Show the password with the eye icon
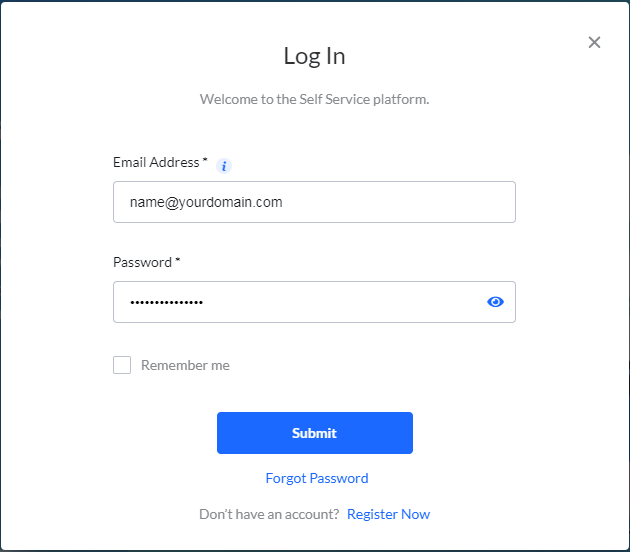Viewport: 630px width, 552px height. pos(495,302)
